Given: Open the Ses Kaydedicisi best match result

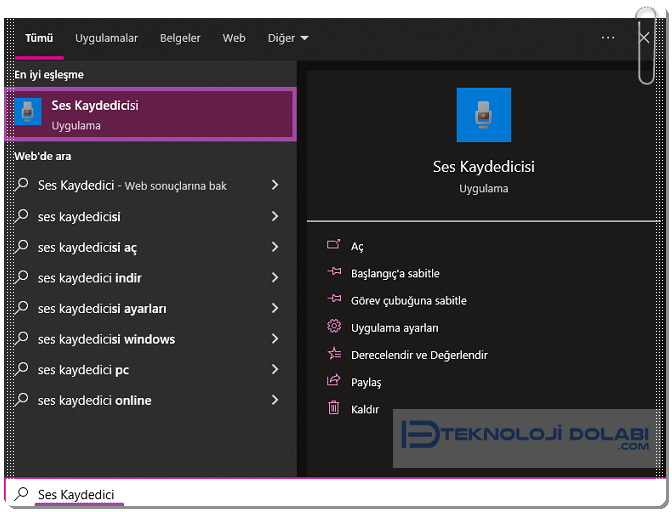Looking at the screenshot, I should (150, 114).
